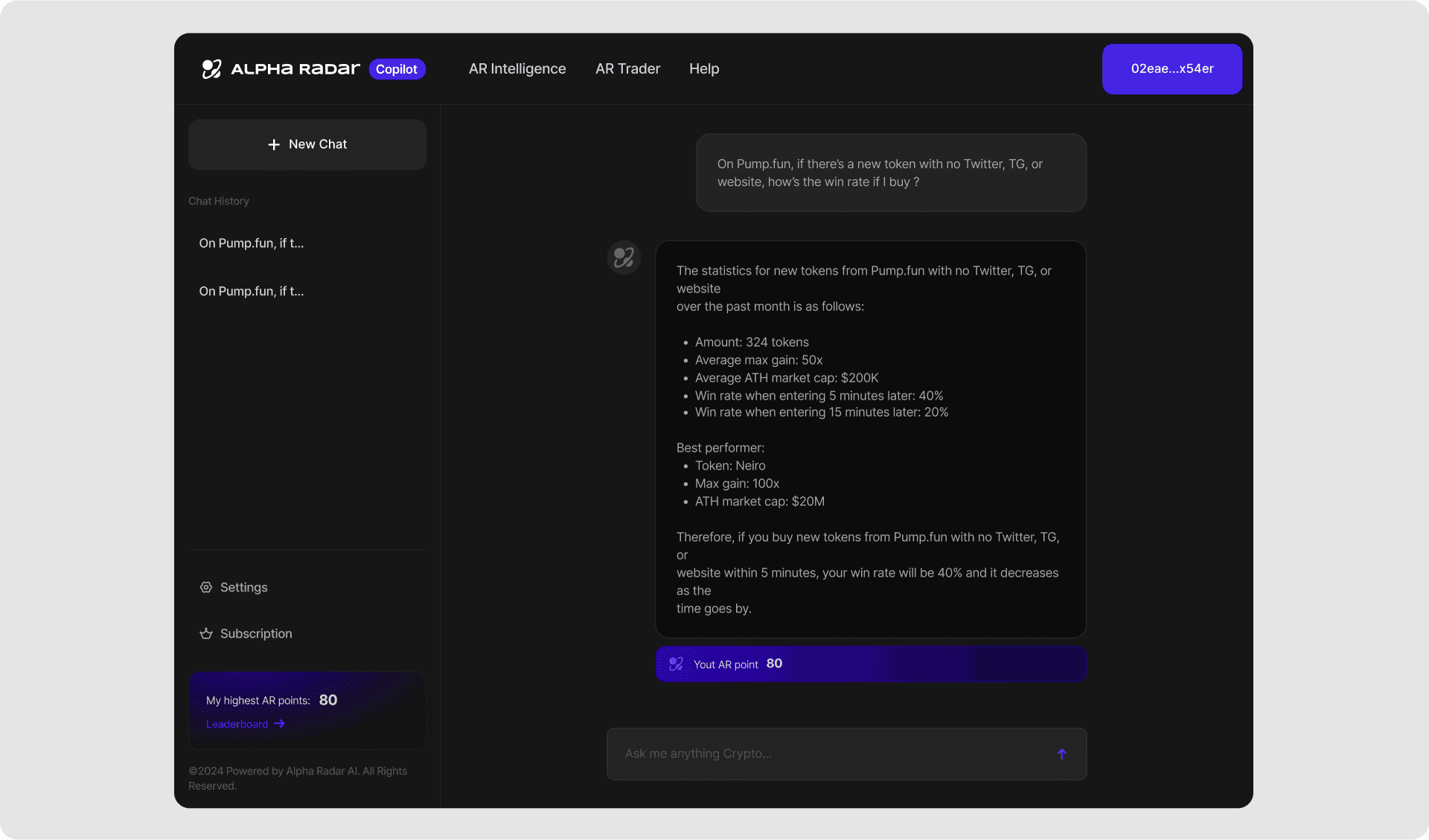Click the Settings gear icon
The height and width of the screenshot is (840, 1429).
(206, 587)
